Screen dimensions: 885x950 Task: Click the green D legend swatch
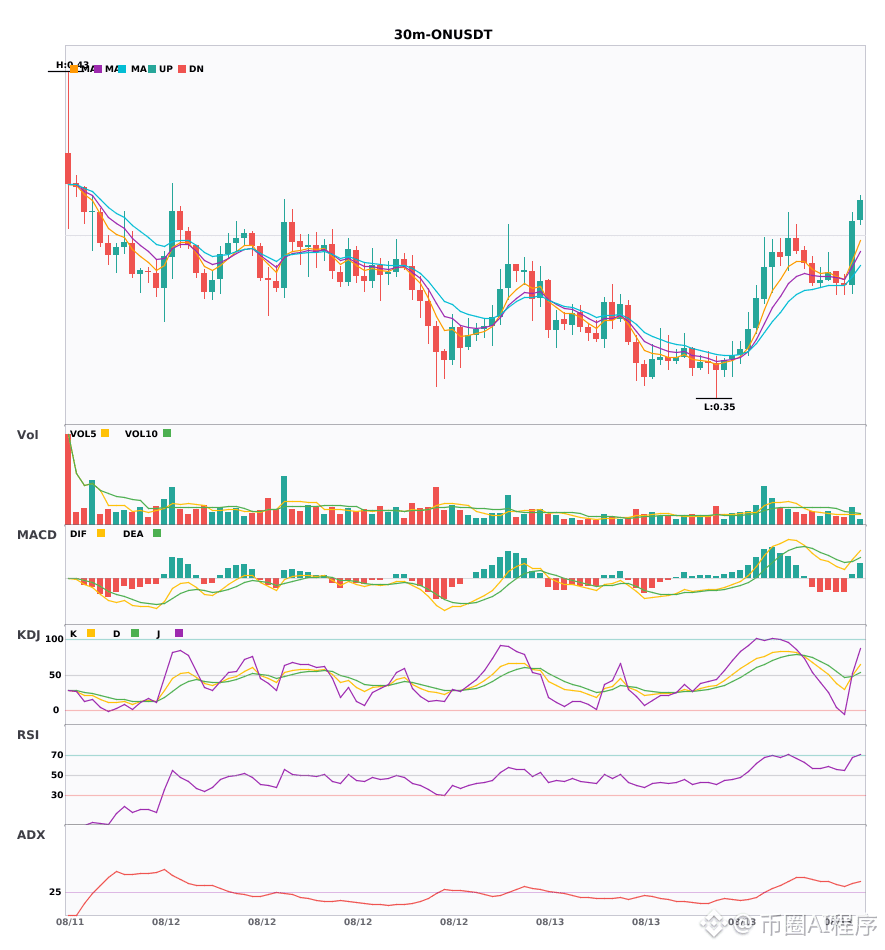pyautogui.click(x=135, y=633)
